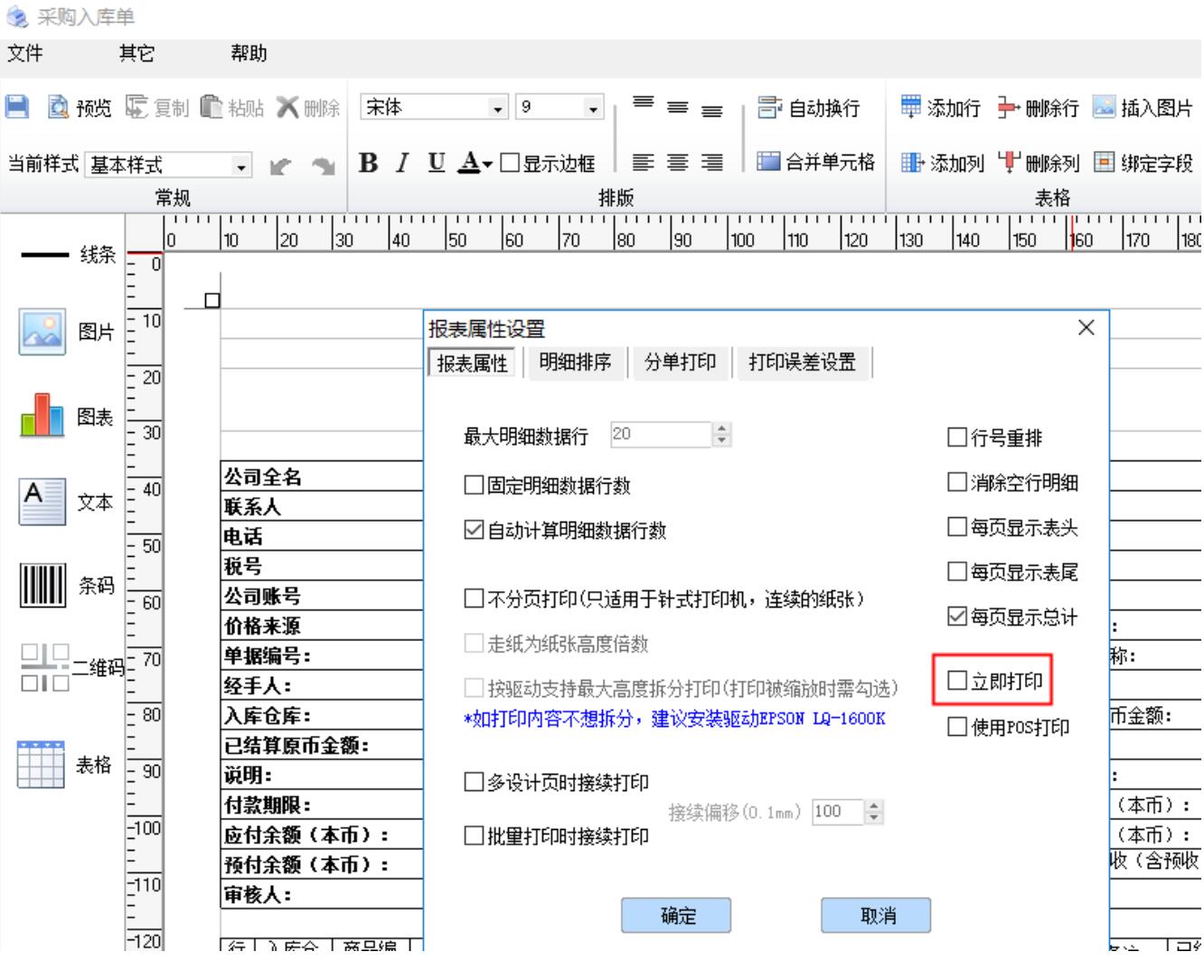Uncheck 每页显示总计 option

(x=957, y=617)
